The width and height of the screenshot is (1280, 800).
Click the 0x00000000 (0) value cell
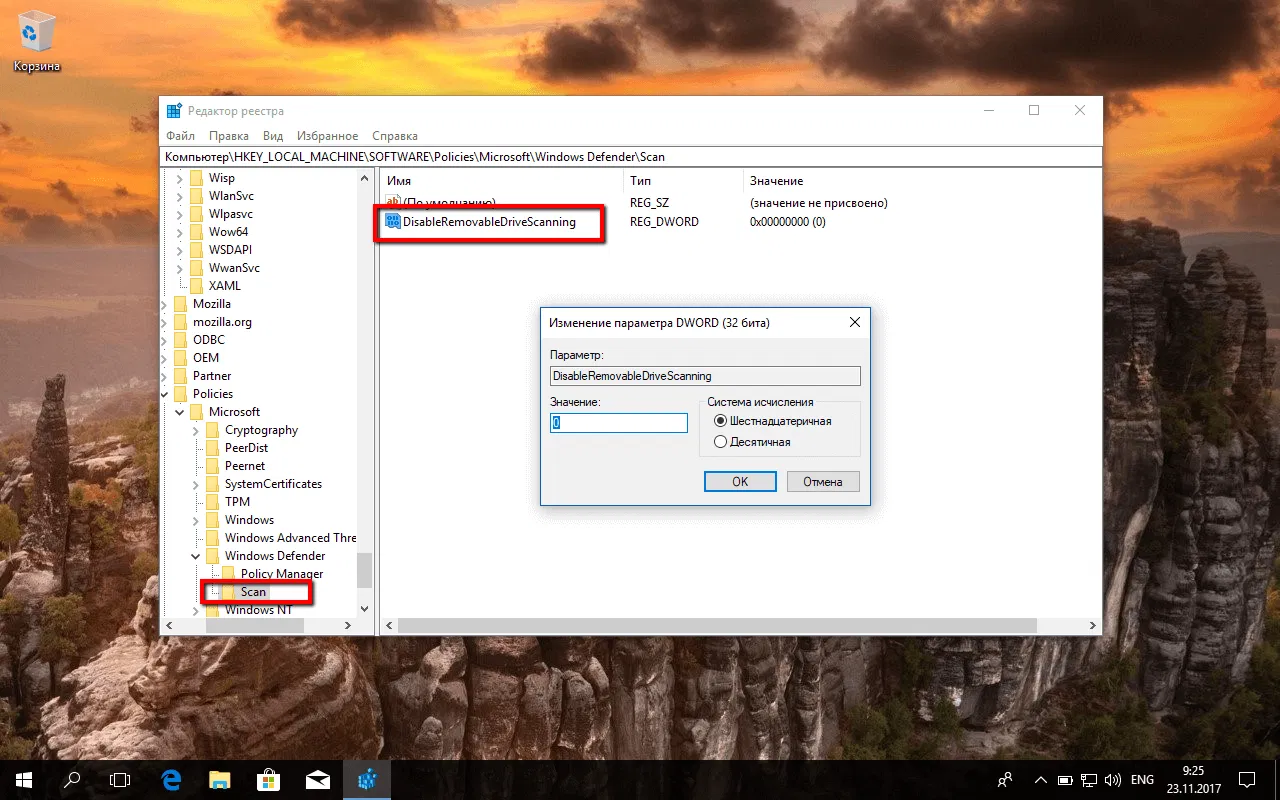[788, 222]
